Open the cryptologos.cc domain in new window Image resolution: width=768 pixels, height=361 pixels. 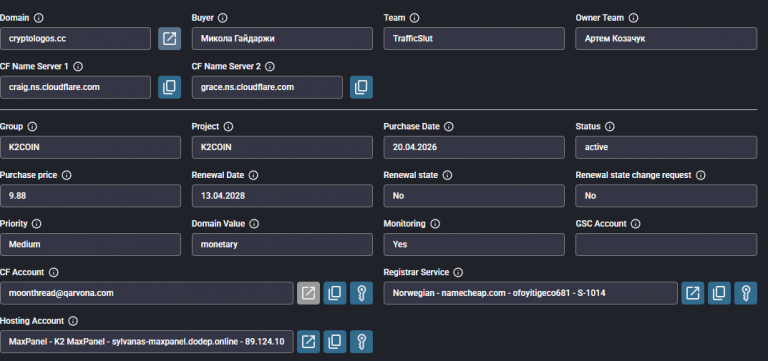169,39
